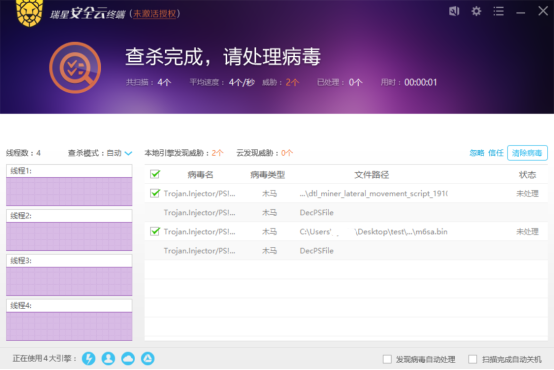Toggle the select-all checkbox in table header
Viewport: 554px width, 370px height.
point(155,174)
